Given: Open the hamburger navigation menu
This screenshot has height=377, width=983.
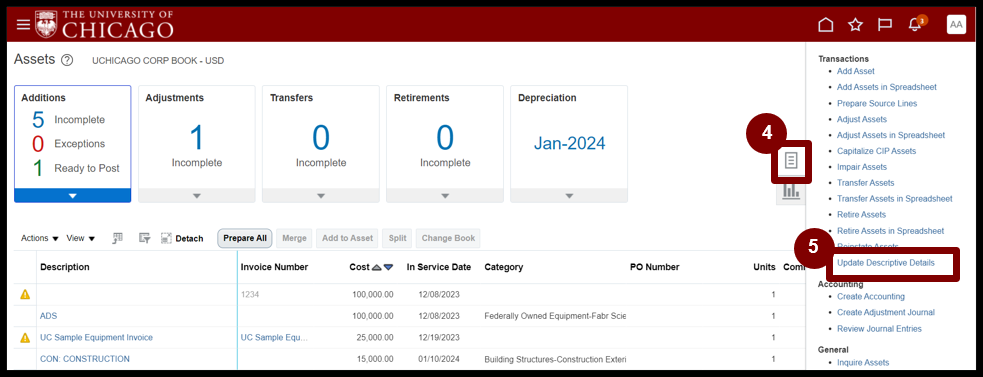Looking at the screenshot, I should pos(23,24).
